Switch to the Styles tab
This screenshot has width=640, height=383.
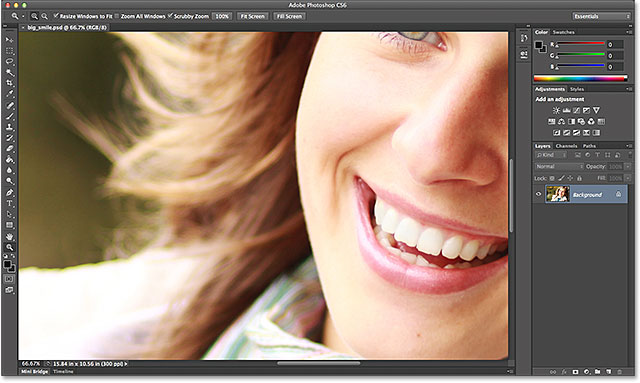[x=577, y=89]
